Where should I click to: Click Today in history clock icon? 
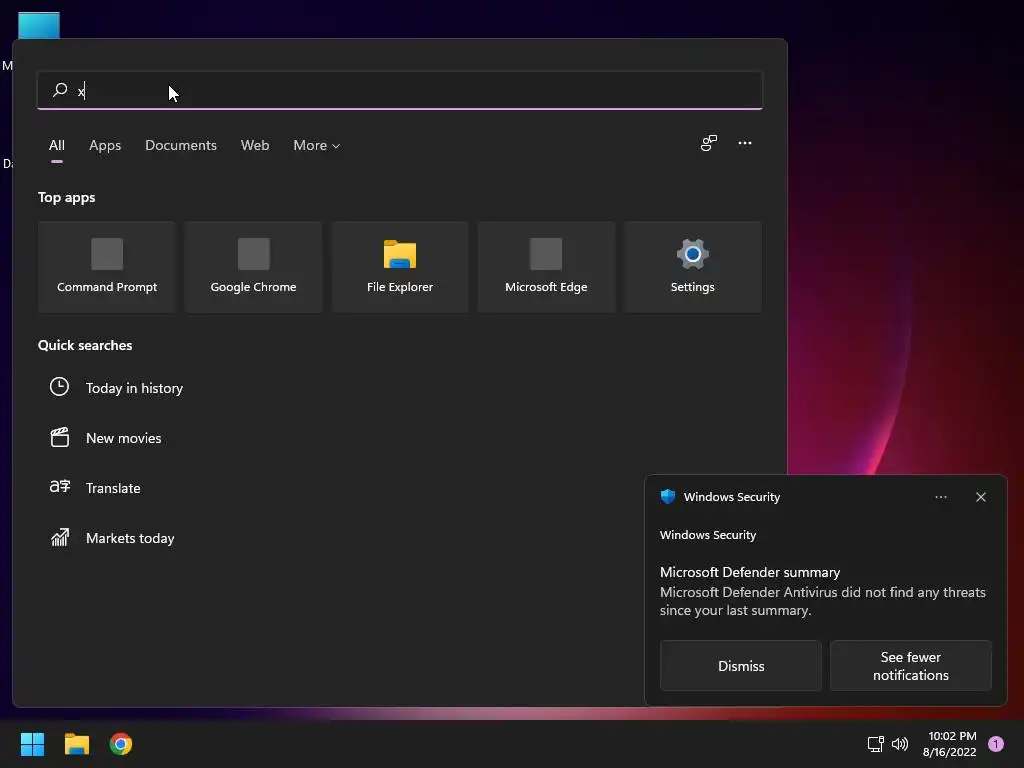pos(59,387)
